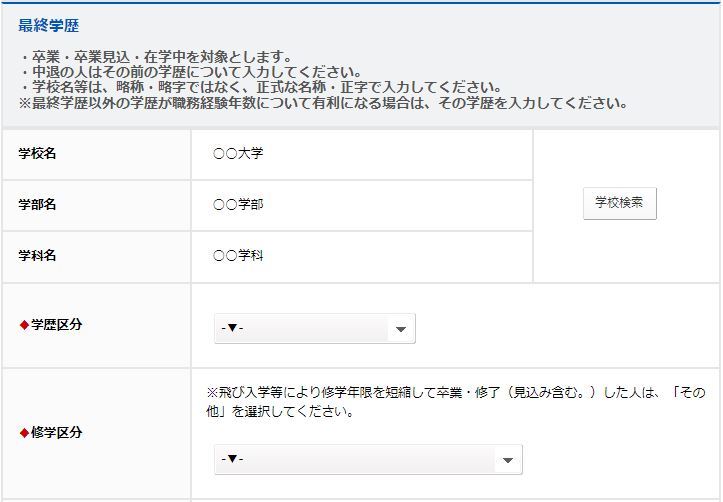Click the 学部名 row label
The image size is (723, 502).
[x=37, y=205]
